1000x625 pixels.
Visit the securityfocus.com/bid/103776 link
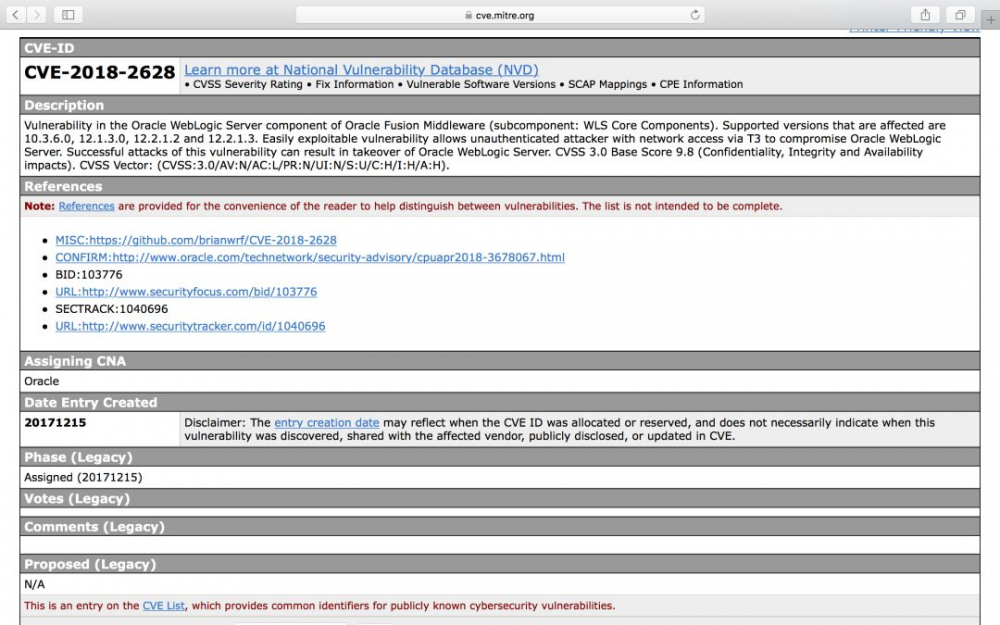coord(186,291)
